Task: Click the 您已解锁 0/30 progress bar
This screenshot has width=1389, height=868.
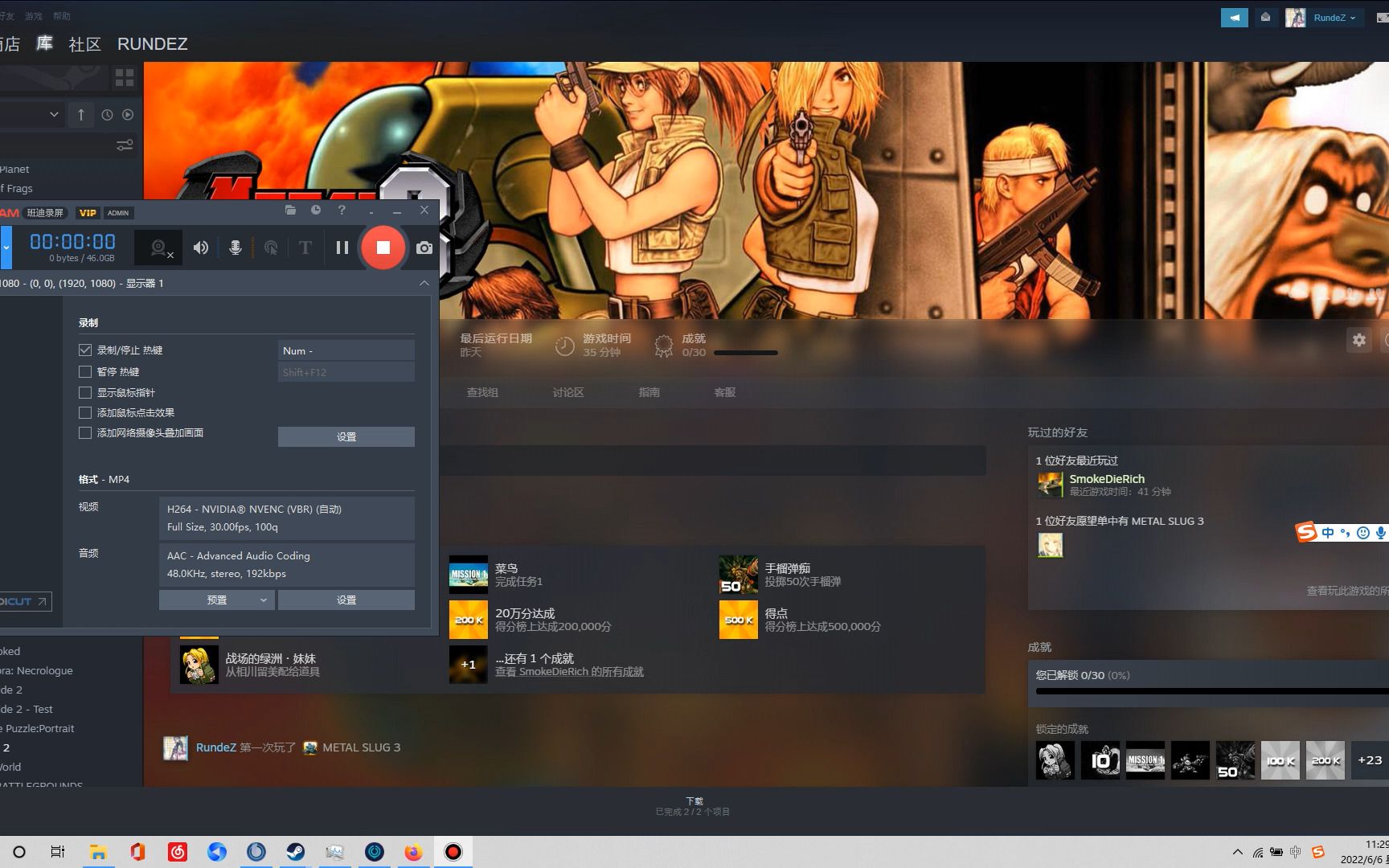Action: click(1212, 691)
